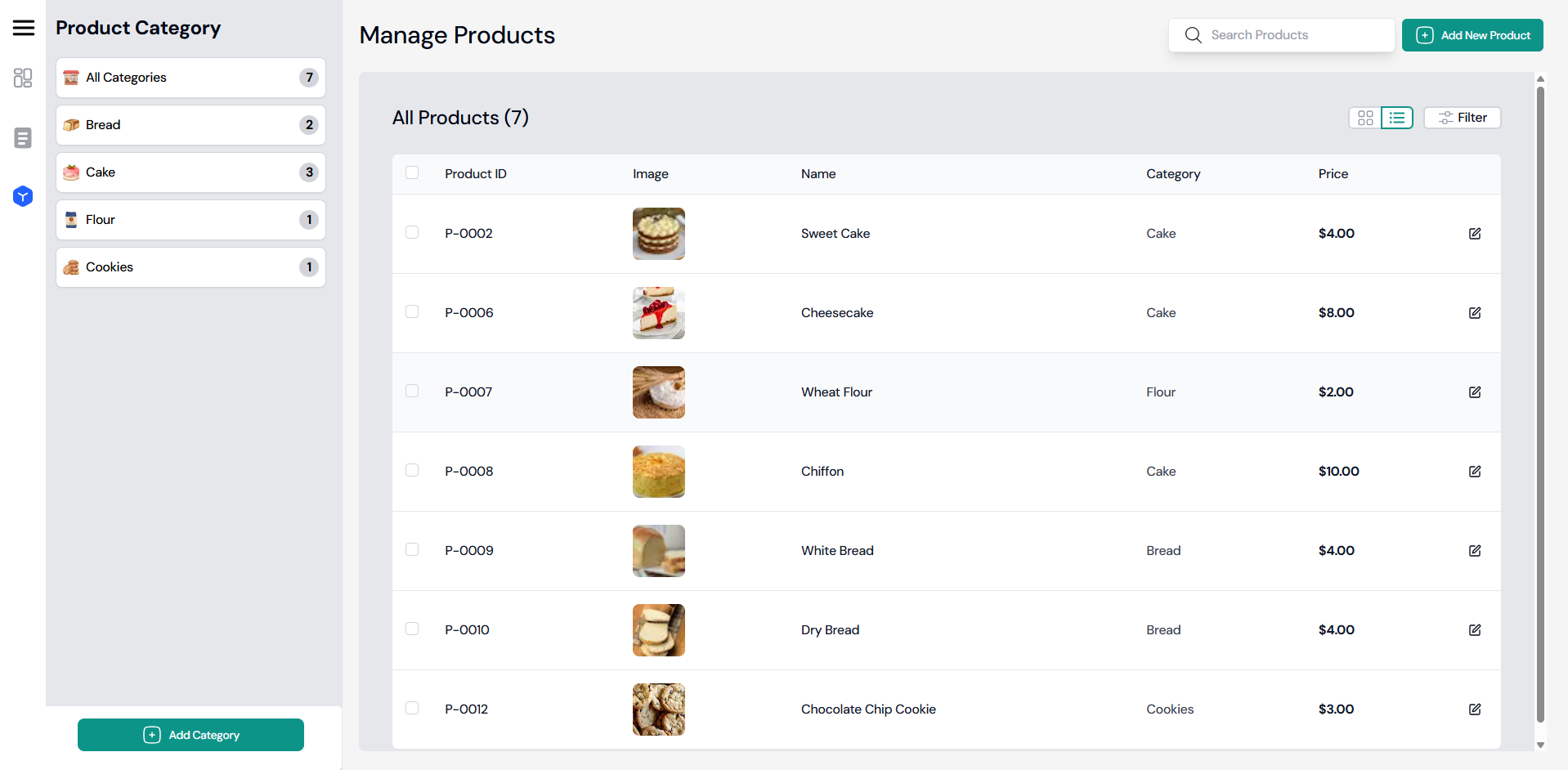This screenshot has width=1568, height=770.
Task: Open the hamburger navigation menu
Action: tap(23, 27)
